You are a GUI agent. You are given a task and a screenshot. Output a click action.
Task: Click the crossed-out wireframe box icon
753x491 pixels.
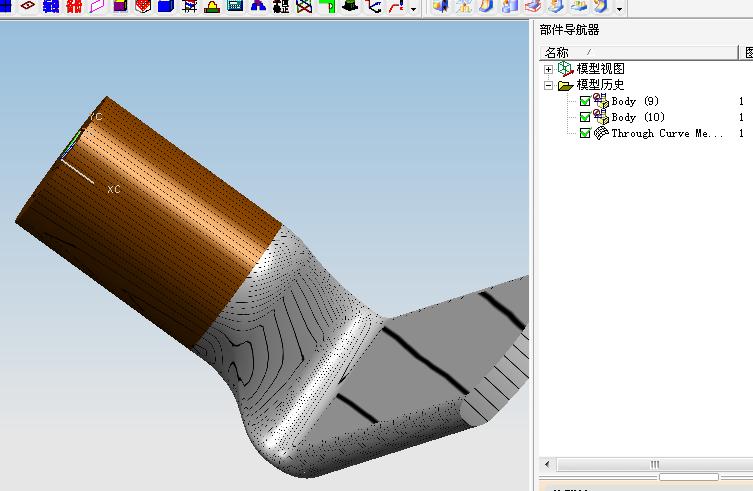pyautogui.click(x=304, y=6)
